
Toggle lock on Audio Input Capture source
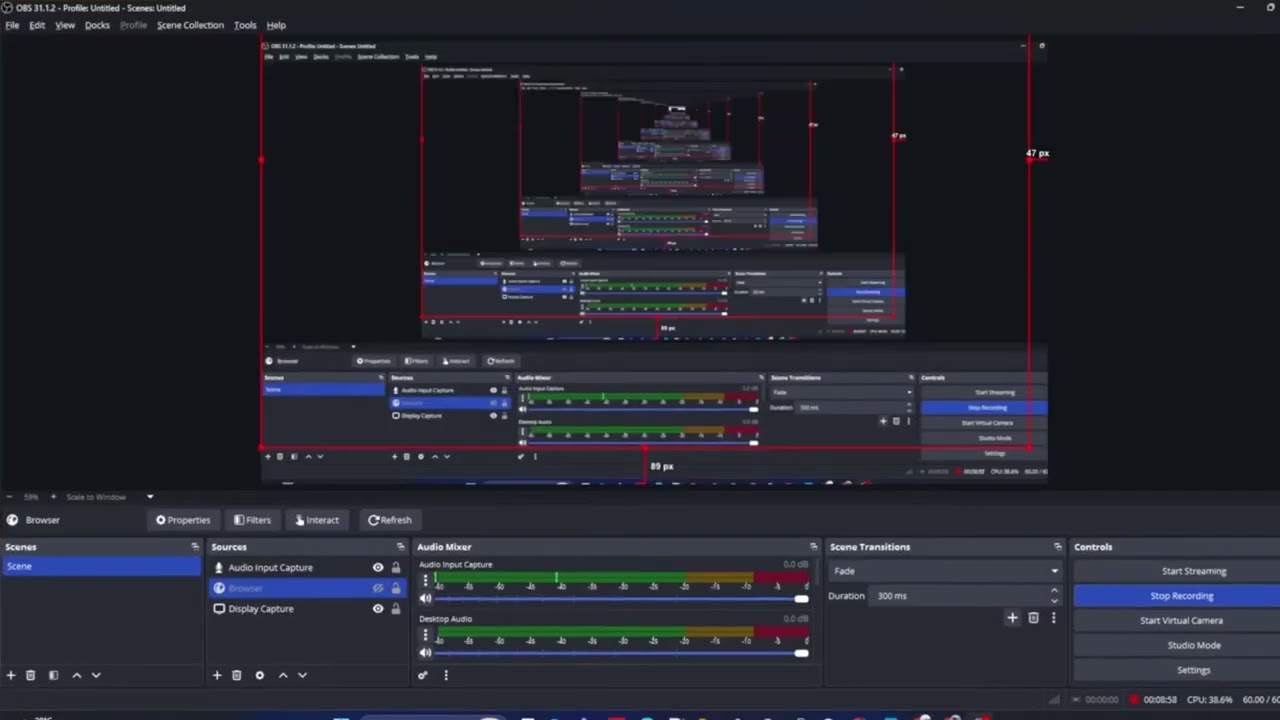(x=396, y=568)
